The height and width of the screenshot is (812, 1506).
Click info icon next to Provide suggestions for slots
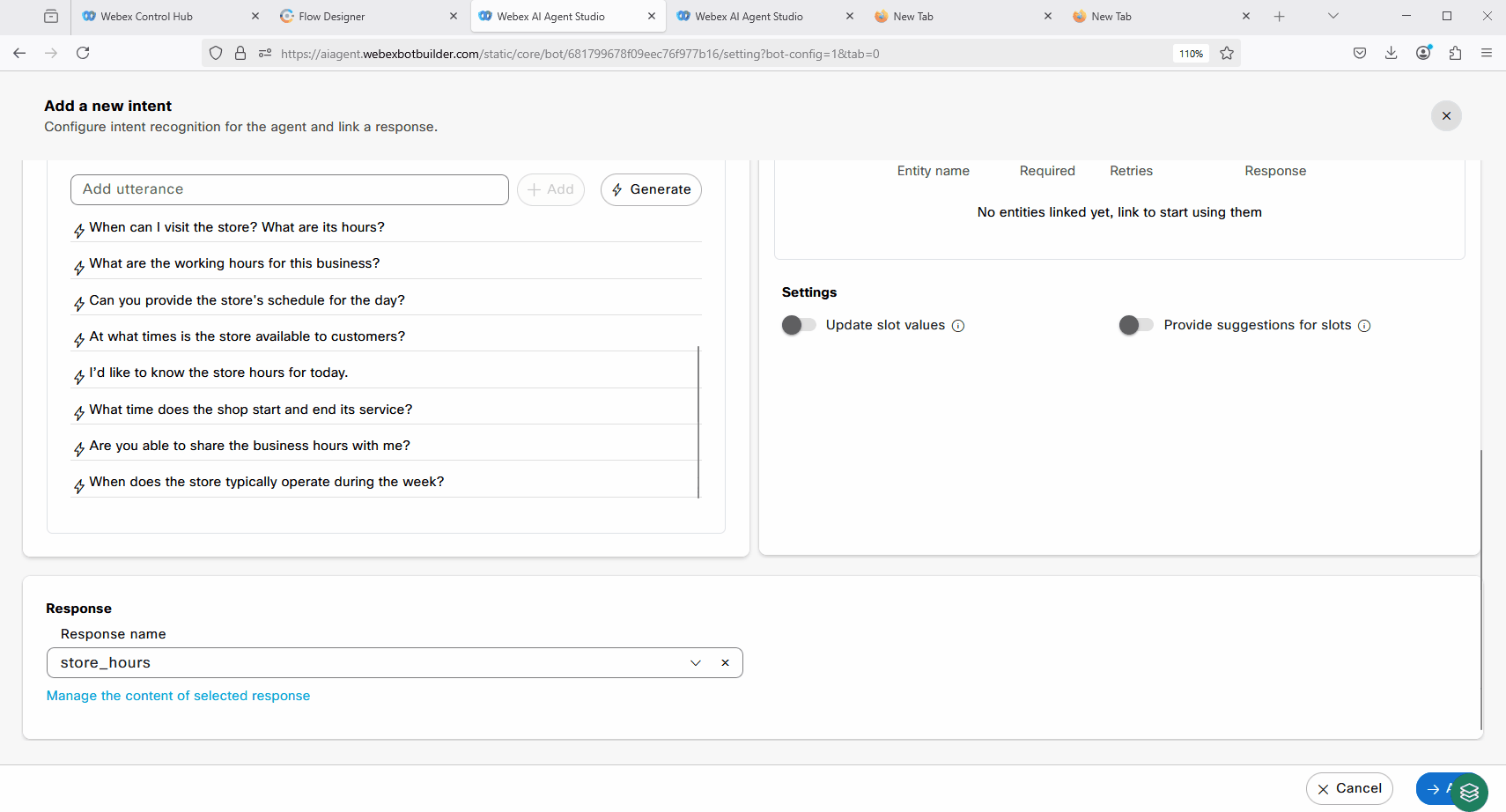(1364, 326)
